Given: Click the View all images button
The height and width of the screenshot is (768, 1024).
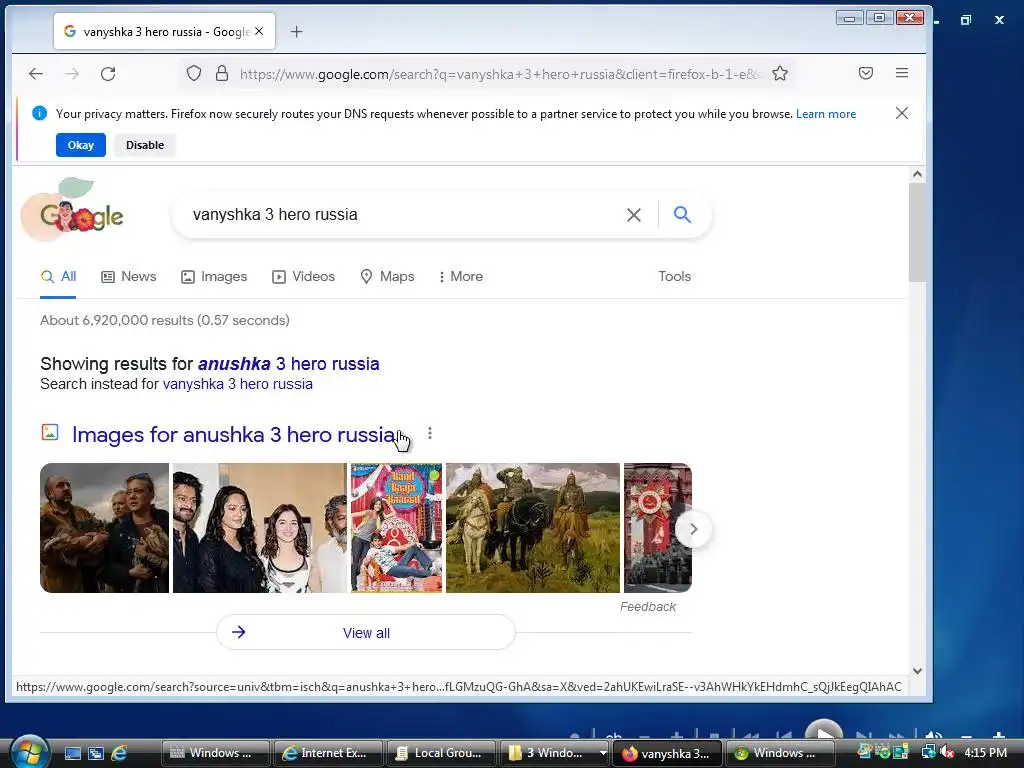Looking at the screenshot, I should tap(366, 632).
